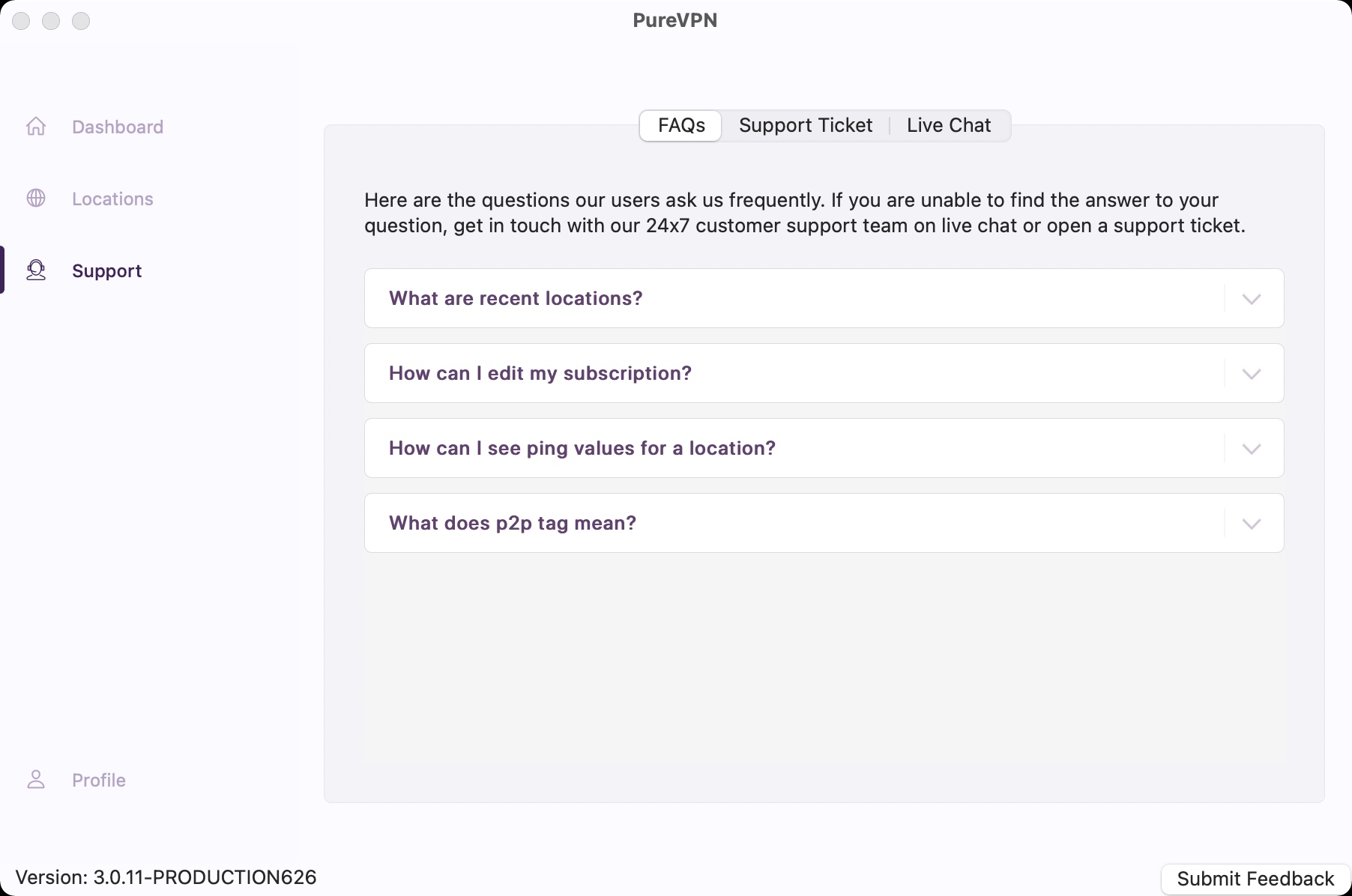
Task: Open the Live Chat tab
Action: pos(949,125)
